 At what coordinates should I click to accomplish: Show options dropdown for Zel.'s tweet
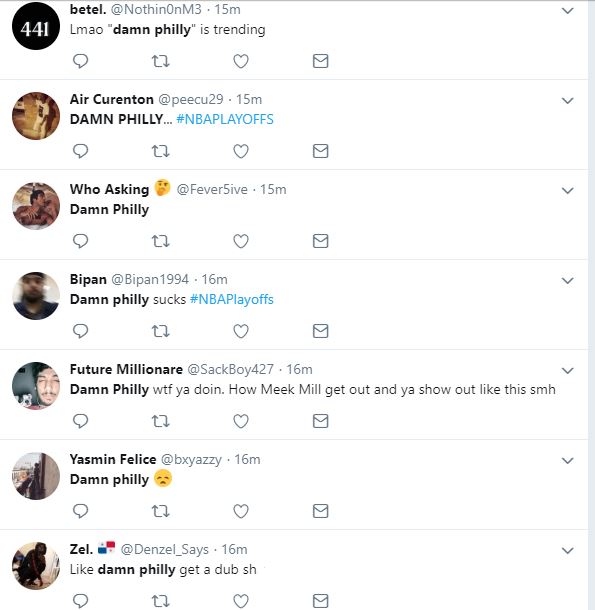coord(568,550)
